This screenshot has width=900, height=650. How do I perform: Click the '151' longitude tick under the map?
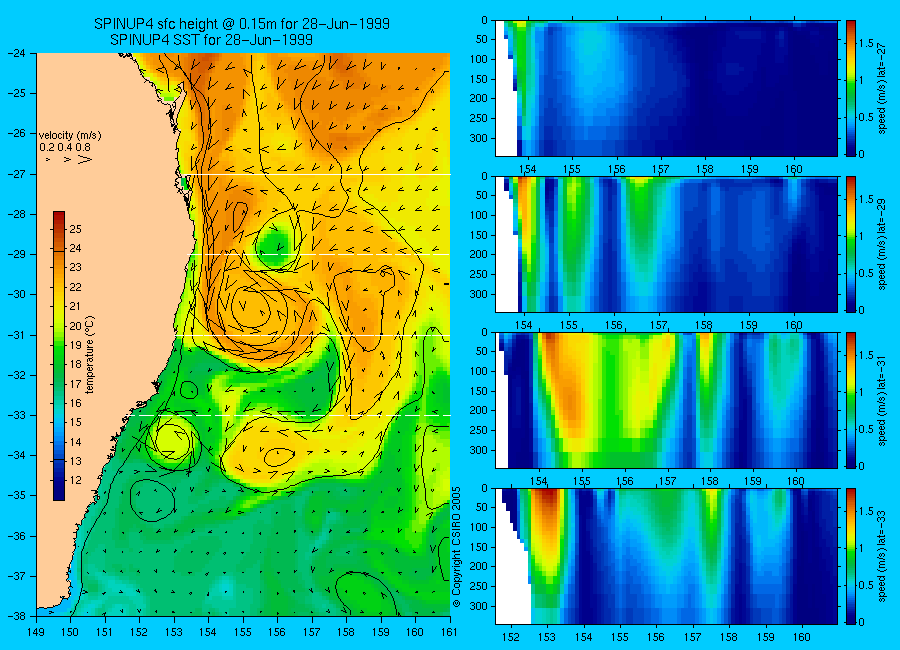(x=105, y=632)
